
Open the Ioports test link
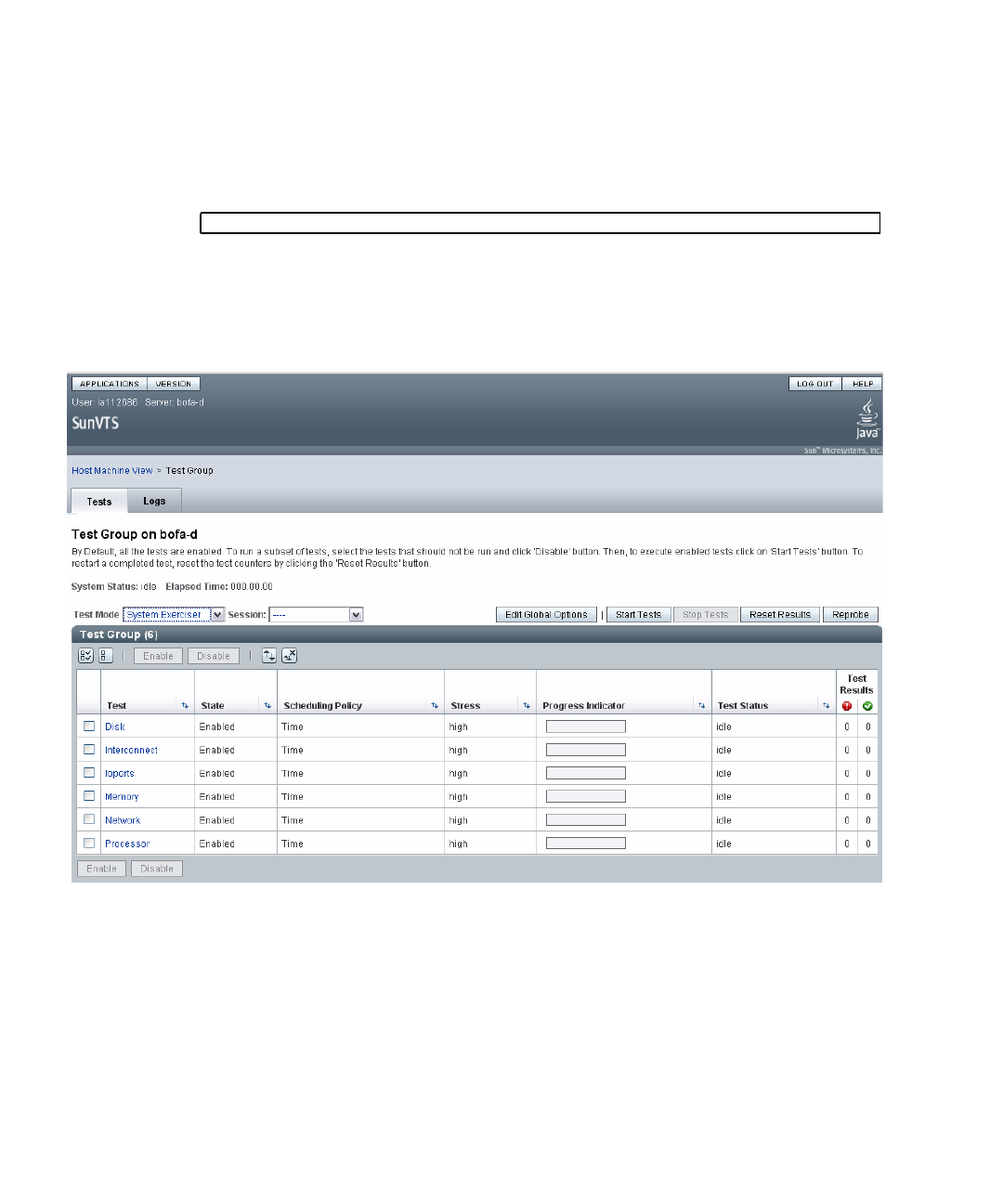(x=120, y=774)
